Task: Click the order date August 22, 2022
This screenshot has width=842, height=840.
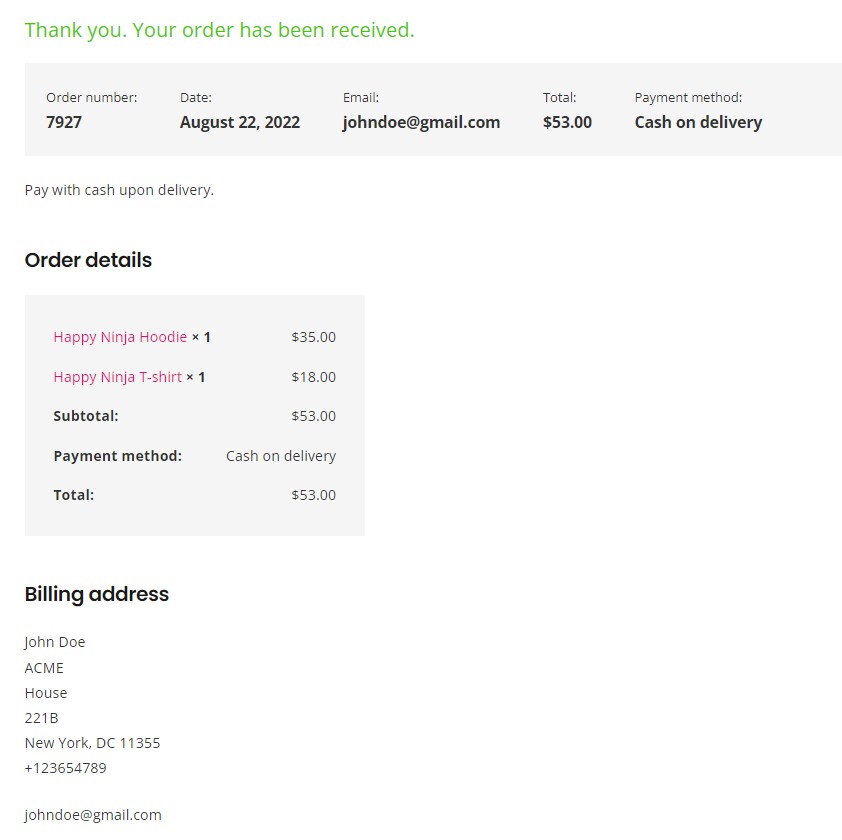Action: [239, 122]
